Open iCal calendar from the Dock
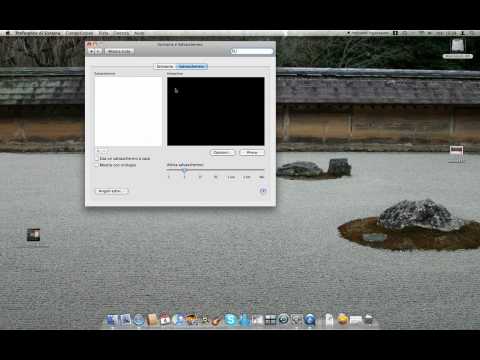The image size is (480, 360). (165, 320)
